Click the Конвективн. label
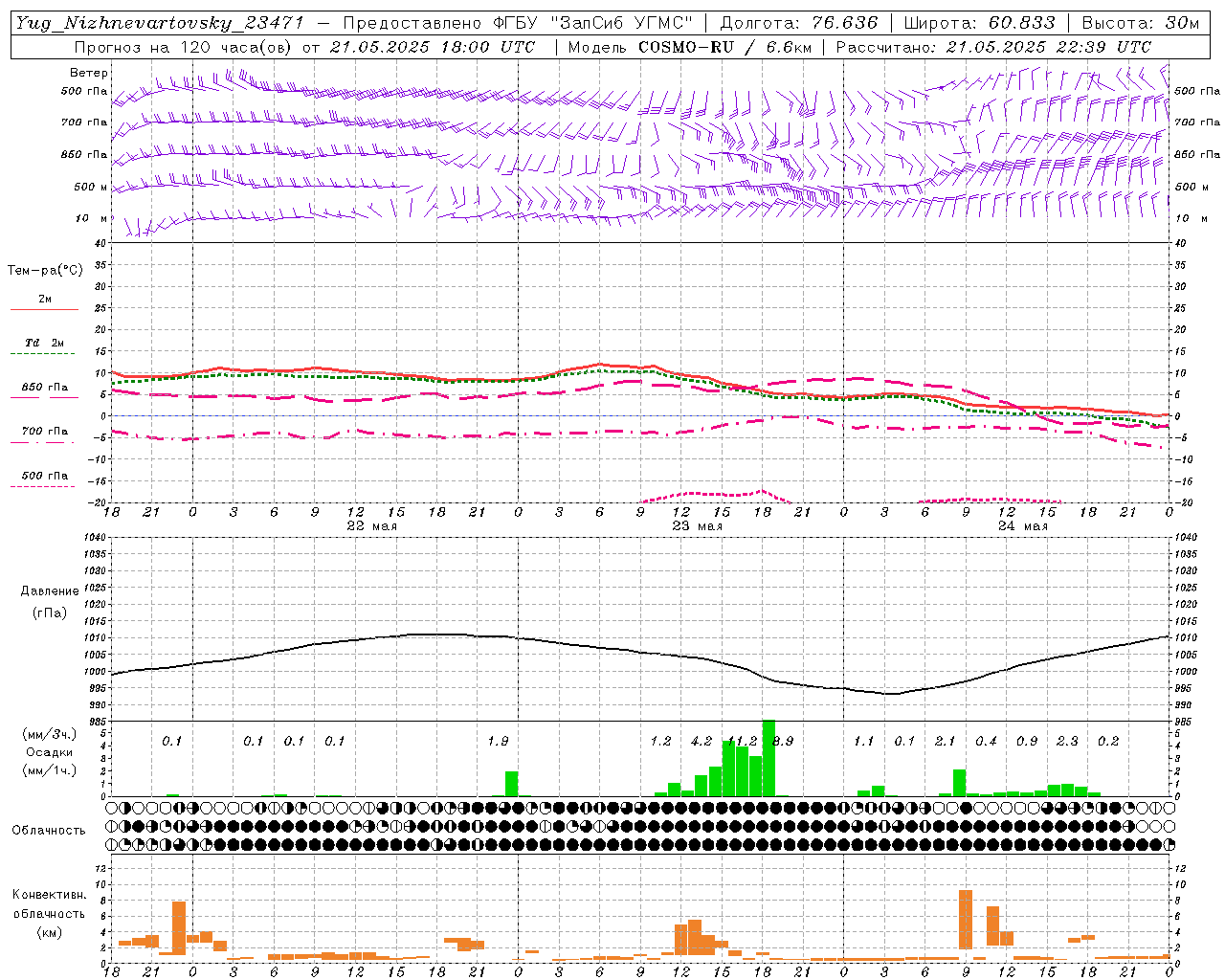 50,895
